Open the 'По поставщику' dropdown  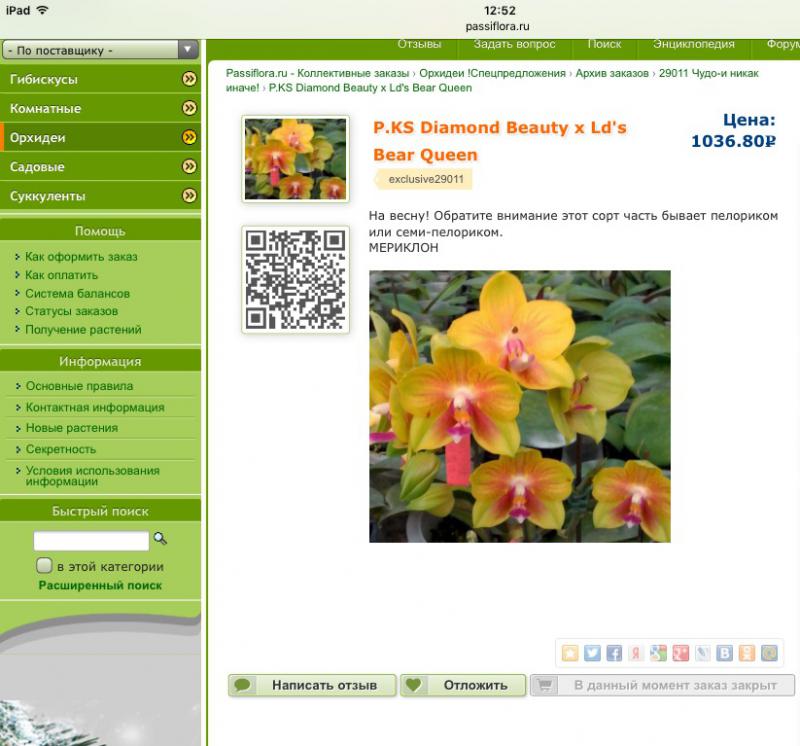coord(100,50)
